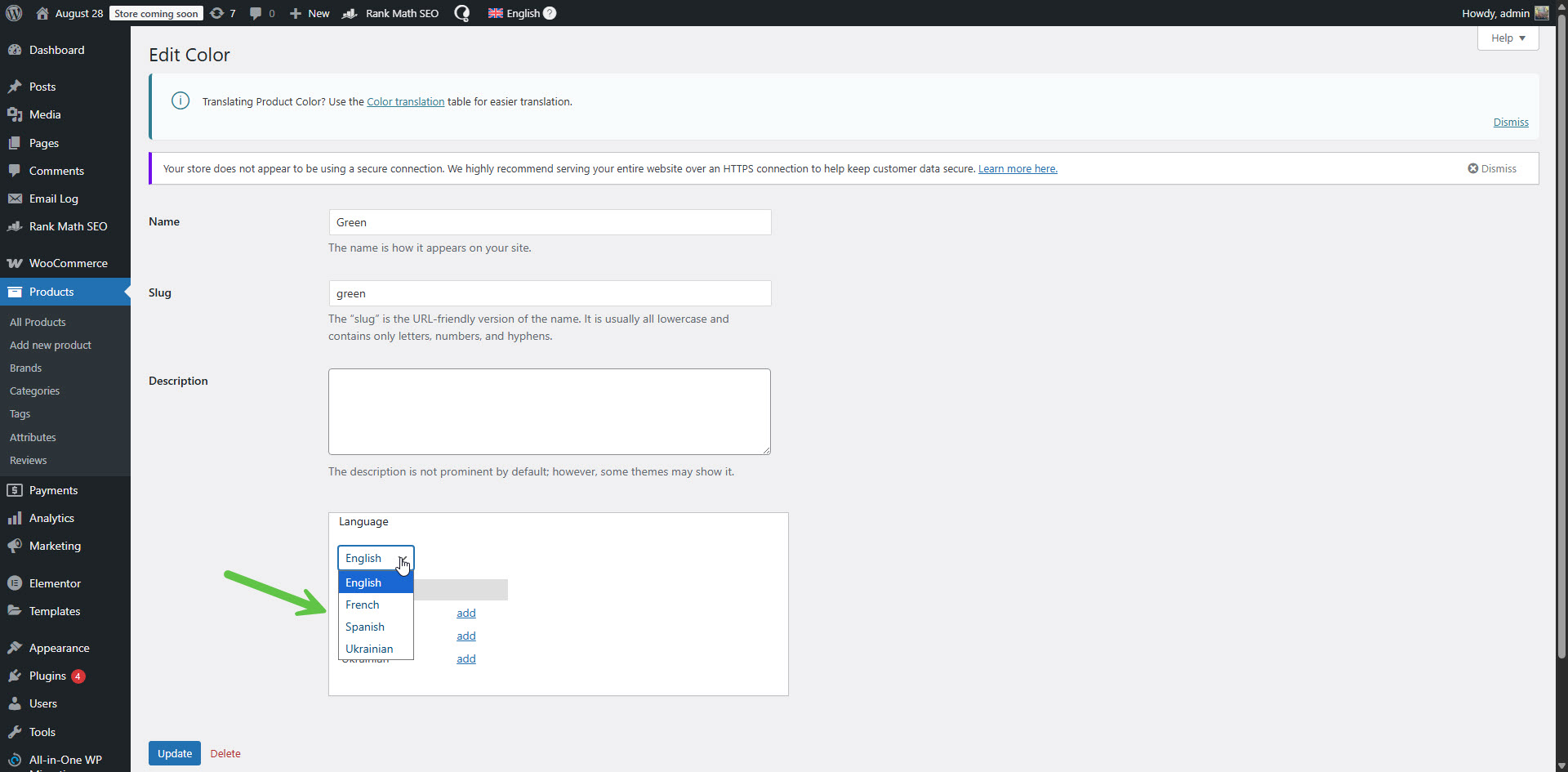Click the Products archive icon

point(15,292)
